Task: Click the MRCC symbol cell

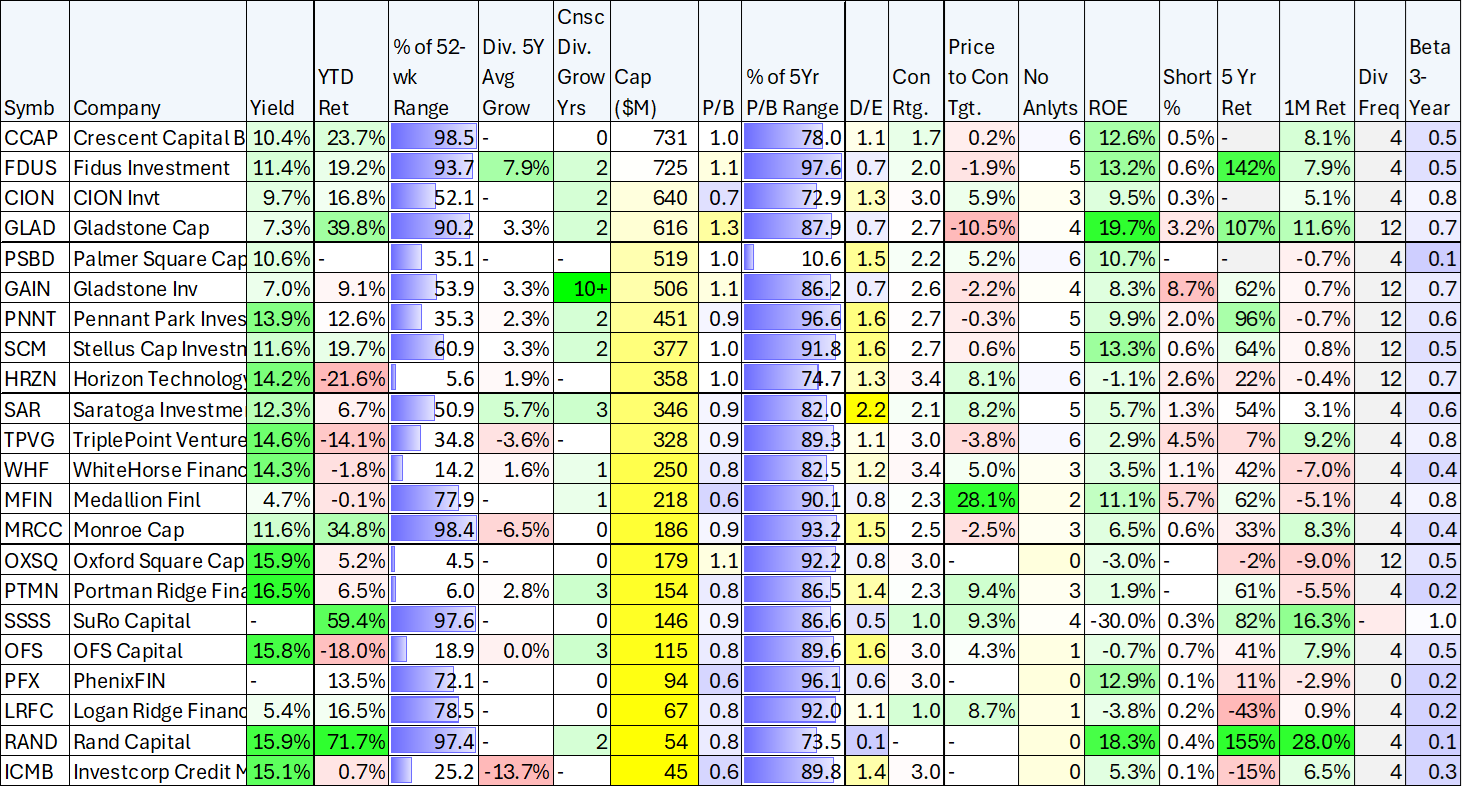Action: pos(34,529)
